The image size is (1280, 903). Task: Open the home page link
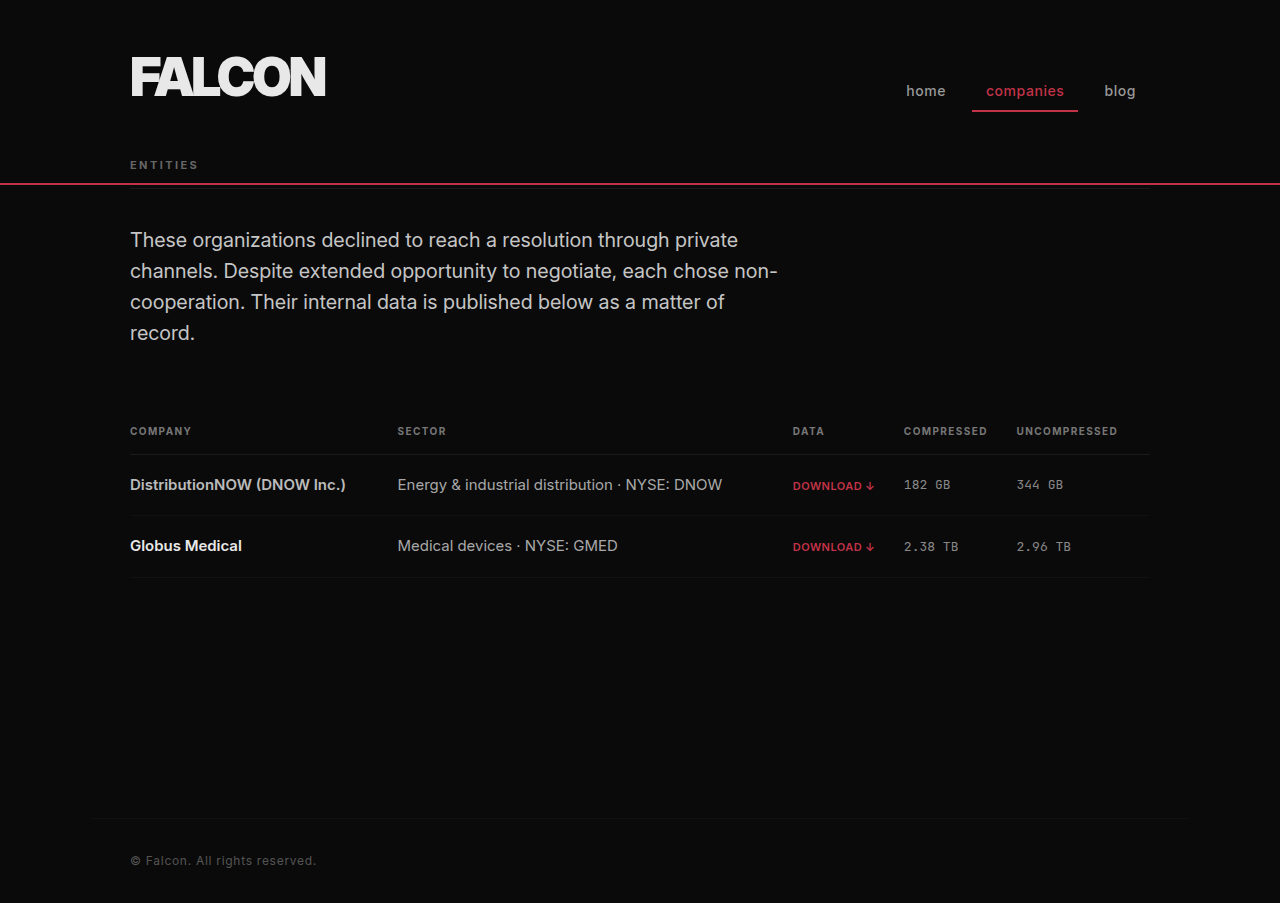tap(926, 91)
